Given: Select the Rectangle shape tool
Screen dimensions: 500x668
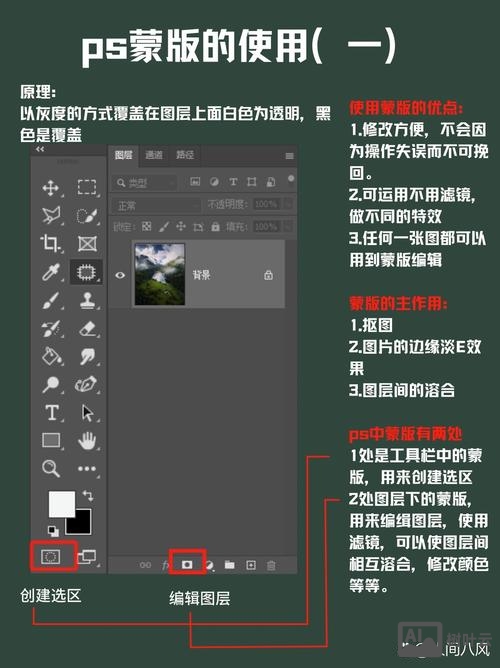Looking at the screenshot, I should pos(51,440).
